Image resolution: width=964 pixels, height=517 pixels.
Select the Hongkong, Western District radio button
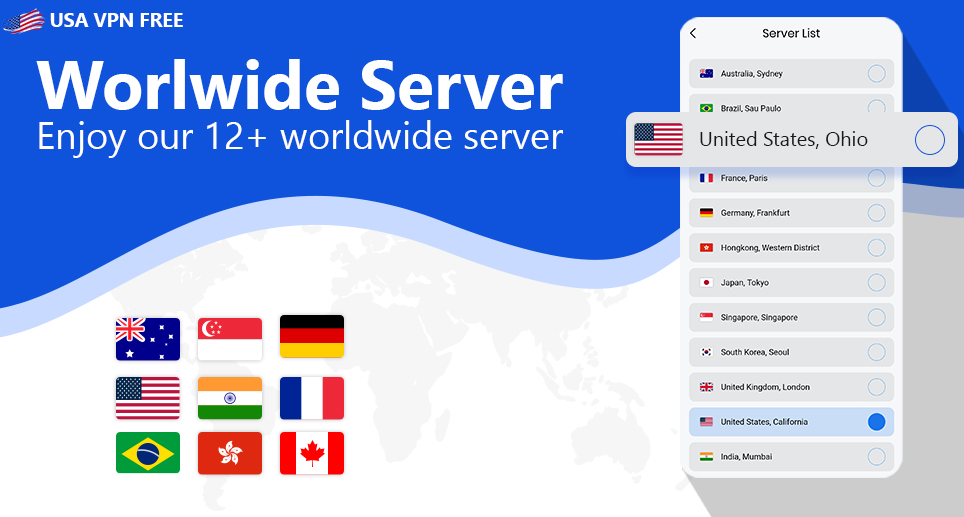[876, 248]
